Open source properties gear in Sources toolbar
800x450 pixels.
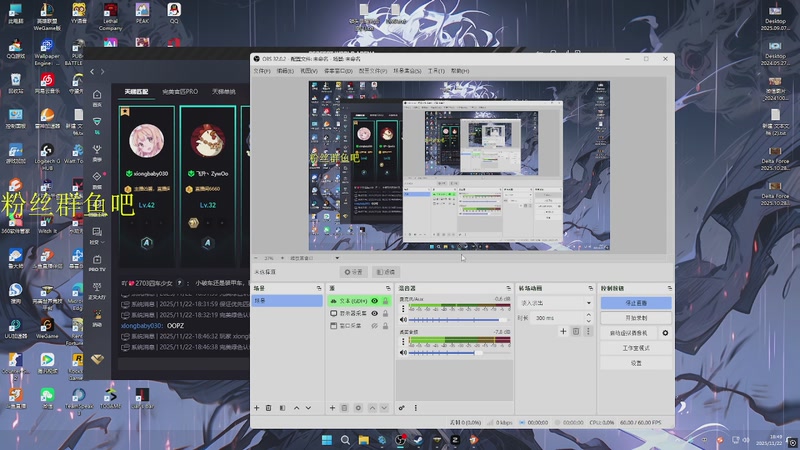[358, 408]
